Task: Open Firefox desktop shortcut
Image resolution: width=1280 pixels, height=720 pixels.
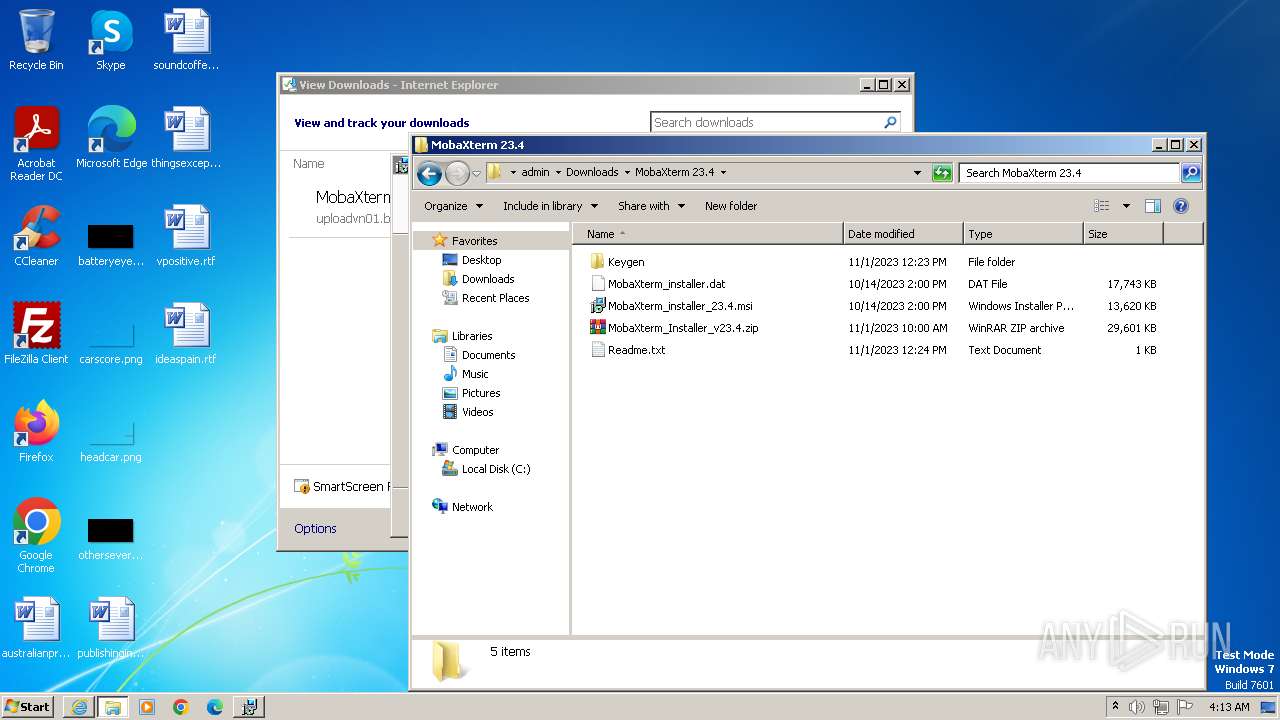Action: pyautogui.click(x=36, y=432)
